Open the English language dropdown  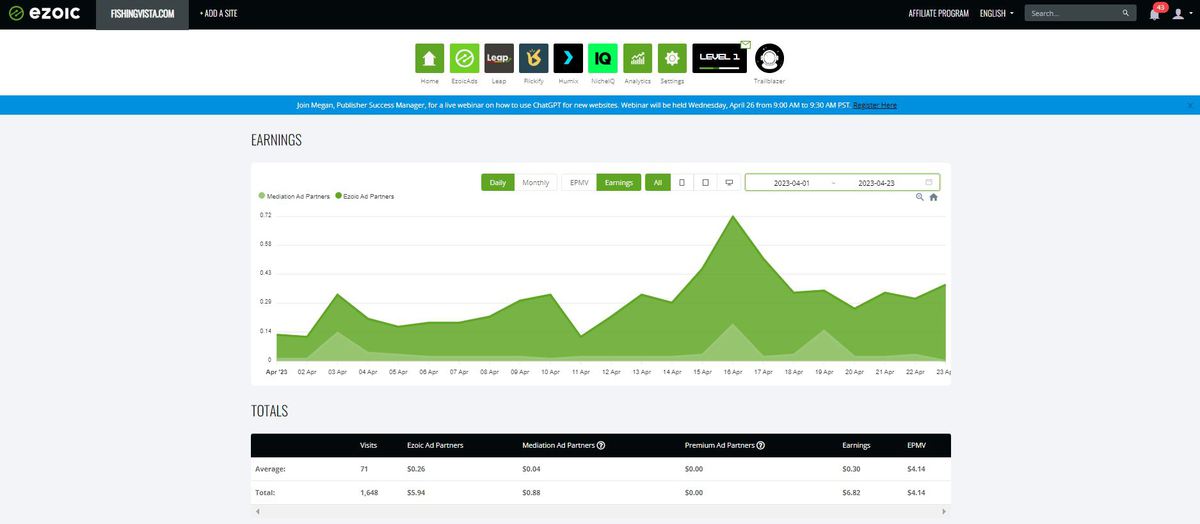tap(997, 14)
